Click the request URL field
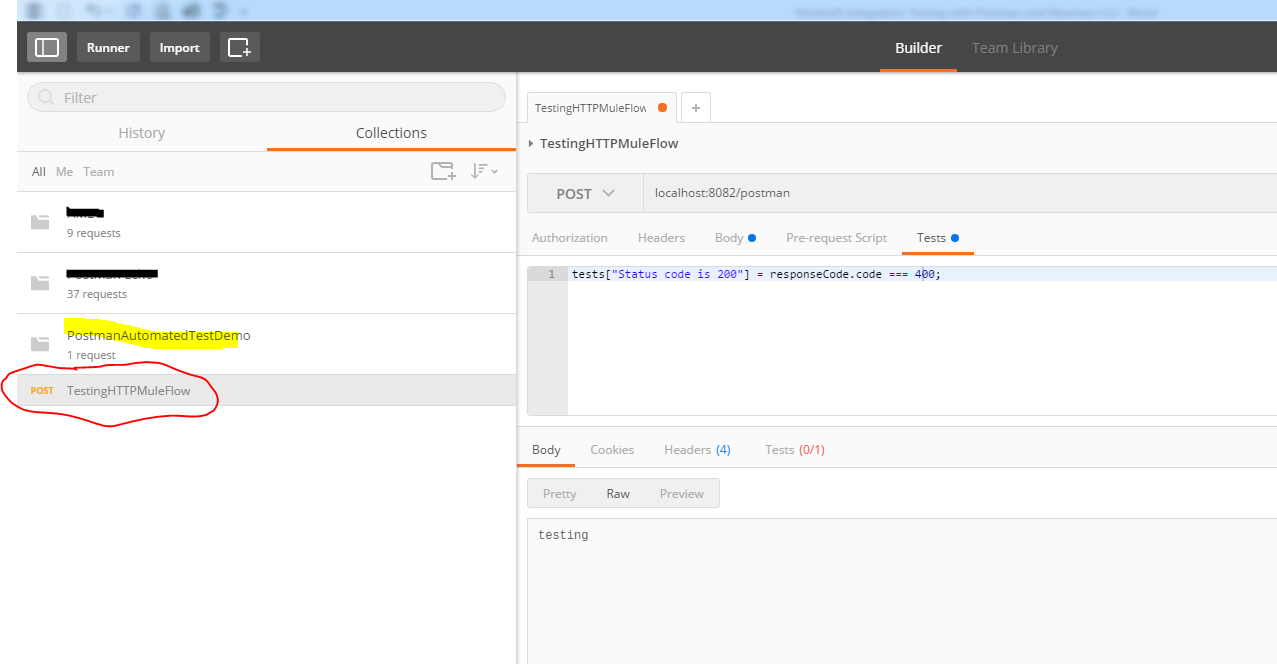Viewport: 1277px width, 664px height. tap(960, 193)
